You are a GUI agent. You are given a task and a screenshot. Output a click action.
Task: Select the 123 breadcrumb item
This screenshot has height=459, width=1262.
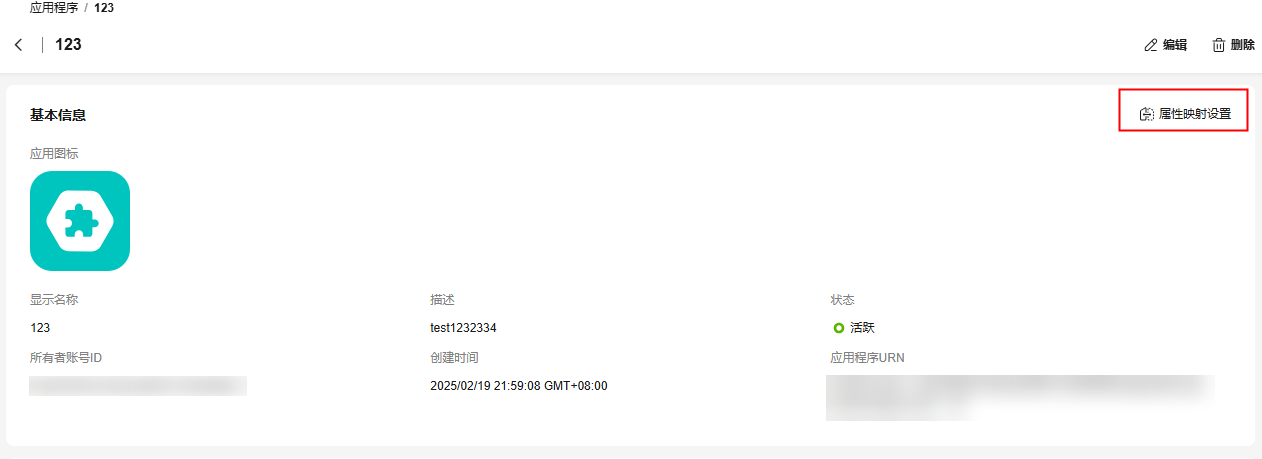(104, 7)
